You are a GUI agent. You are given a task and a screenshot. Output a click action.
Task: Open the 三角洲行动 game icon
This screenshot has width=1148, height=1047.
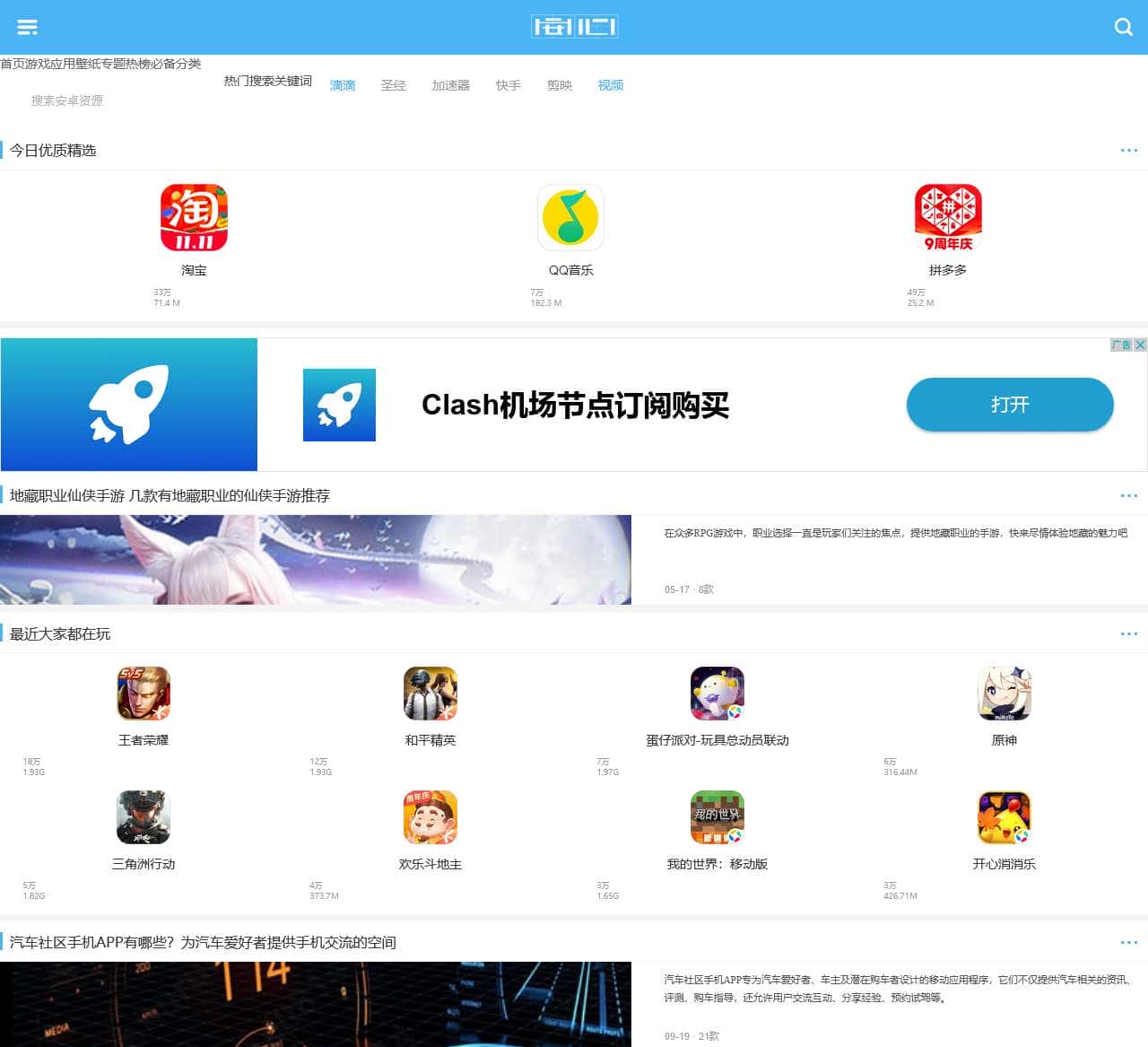[x=143, y=817]
